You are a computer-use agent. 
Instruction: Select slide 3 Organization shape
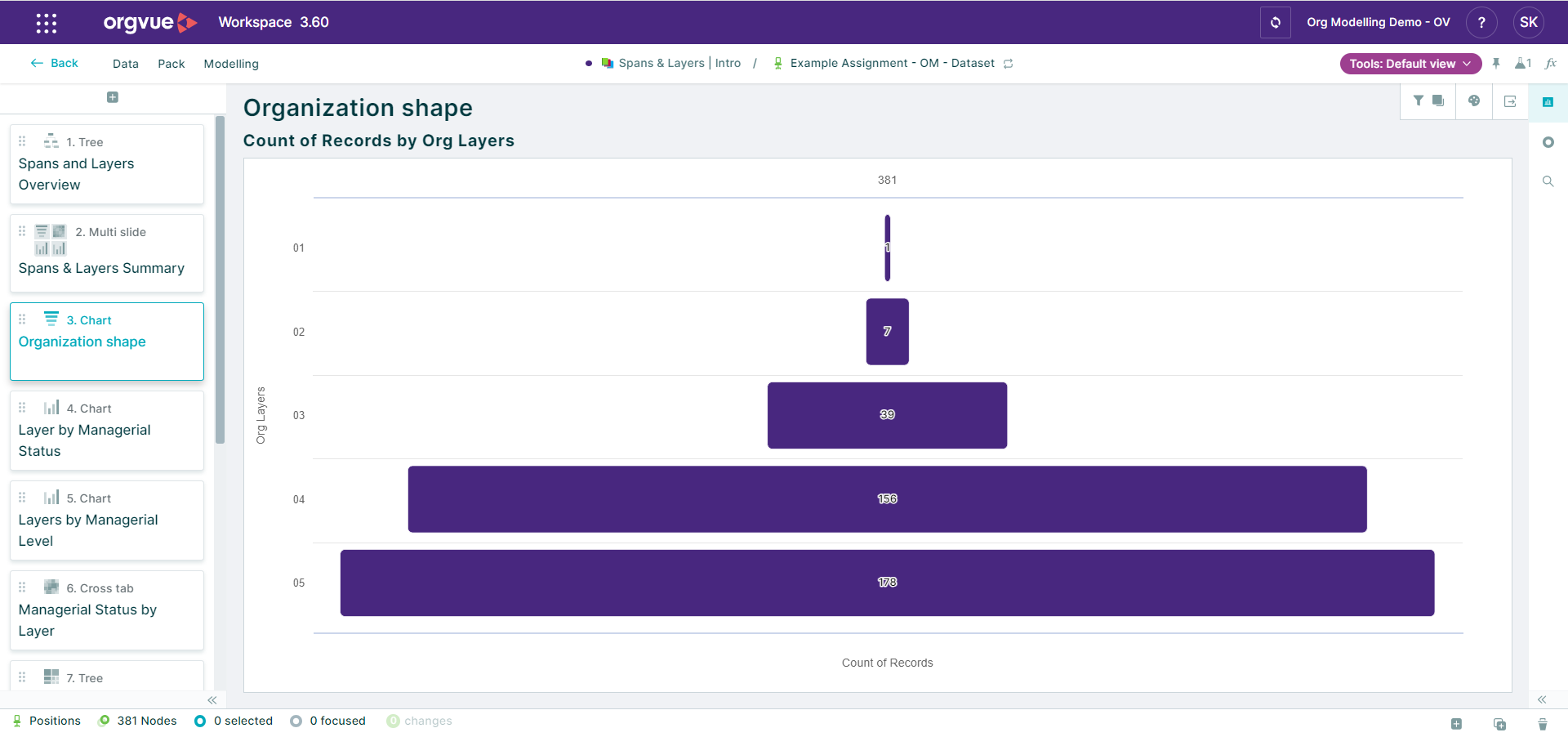107,342
